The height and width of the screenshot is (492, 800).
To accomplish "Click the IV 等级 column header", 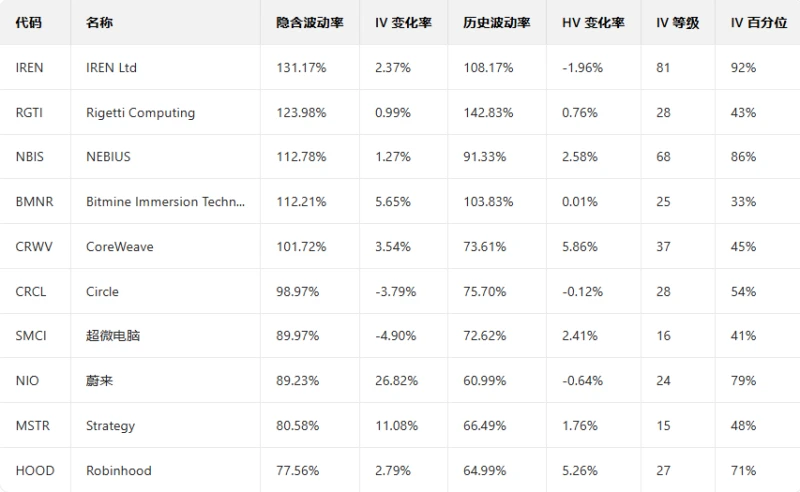I will (x=677, y=23).
